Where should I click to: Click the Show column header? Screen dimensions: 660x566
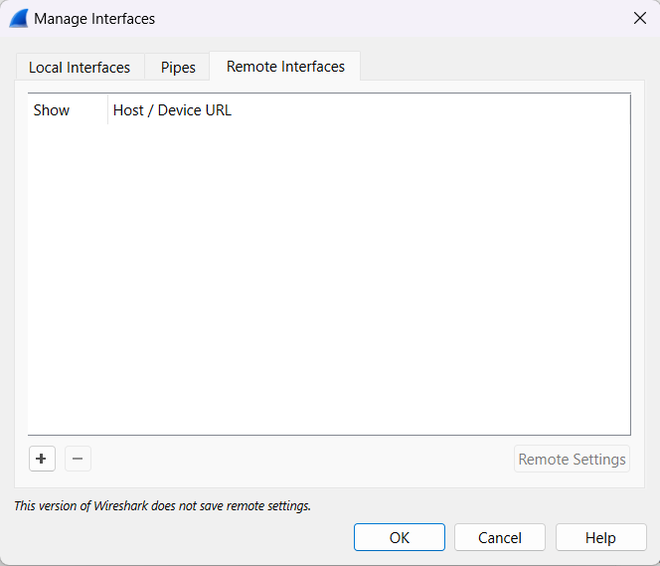pyautogui.click(x=52, y=110)
